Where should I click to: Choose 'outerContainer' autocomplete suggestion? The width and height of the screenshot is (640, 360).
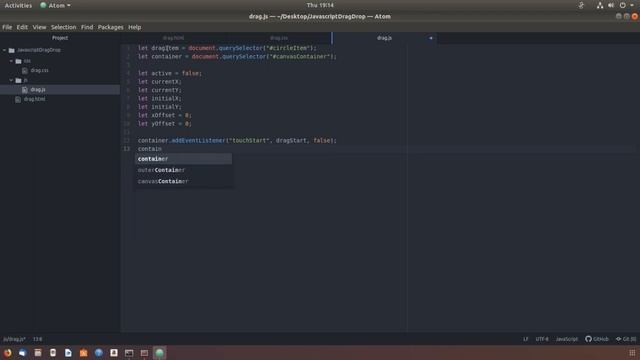click(184, 170)
